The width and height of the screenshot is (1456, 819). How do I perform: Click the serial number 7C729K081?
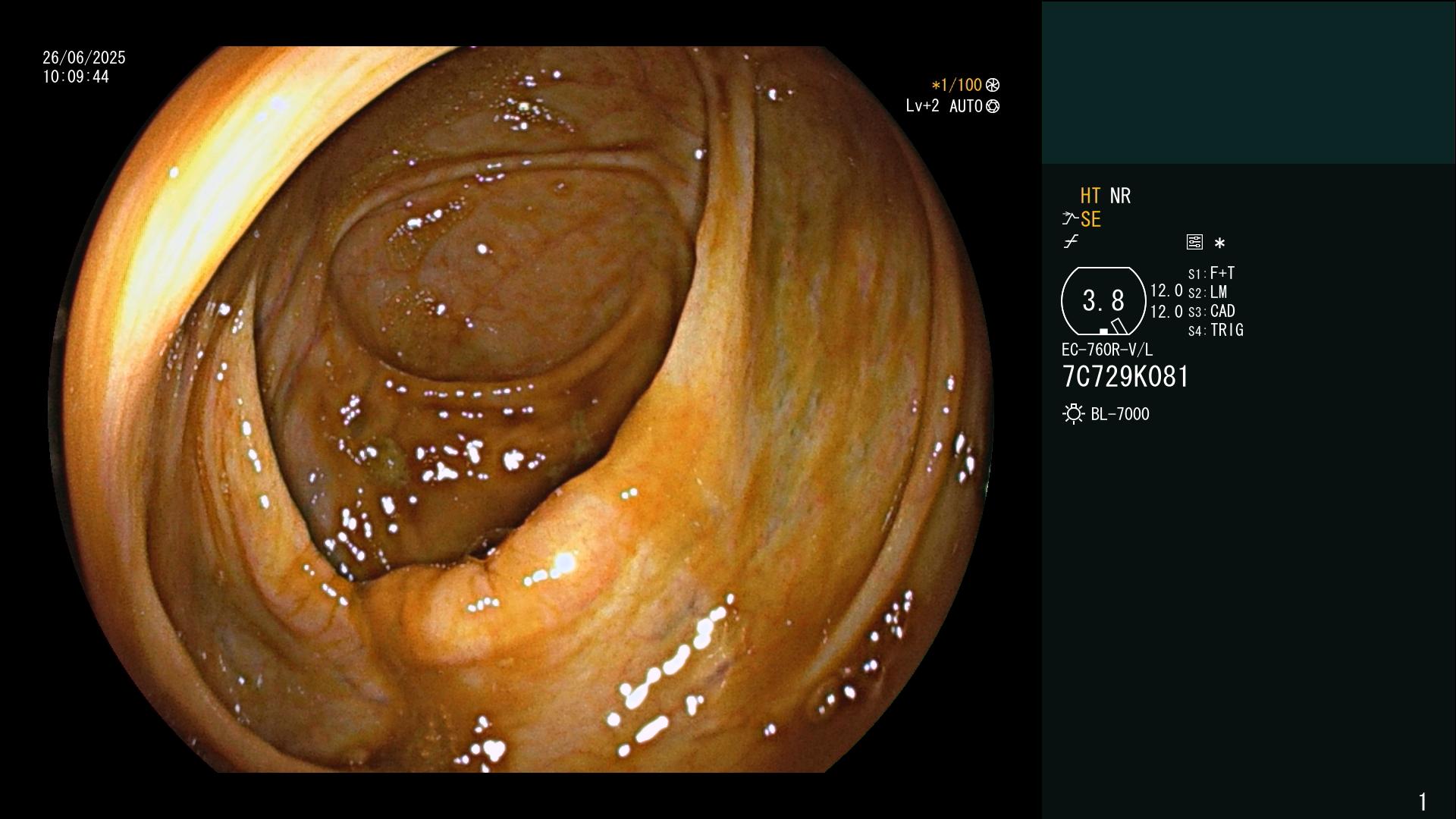[1125, 377]
